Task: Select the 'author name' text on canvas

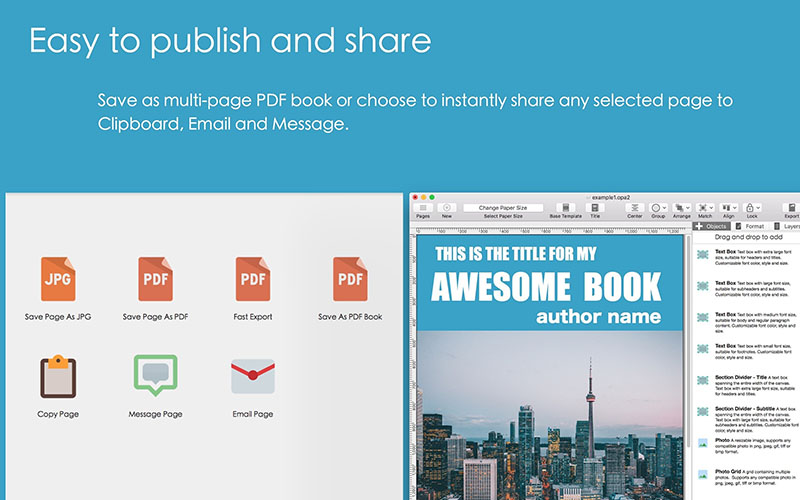Action: click(598, 317)
